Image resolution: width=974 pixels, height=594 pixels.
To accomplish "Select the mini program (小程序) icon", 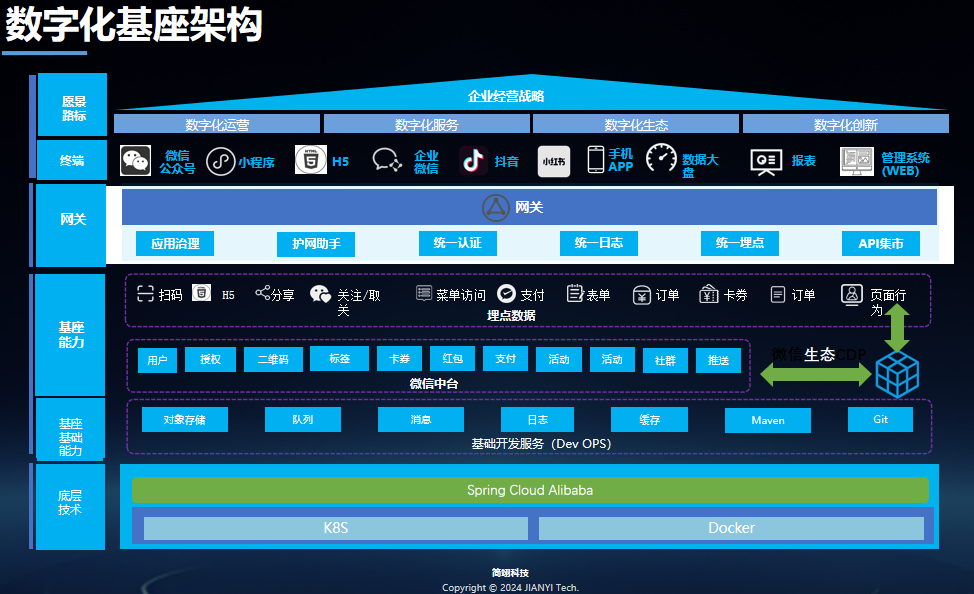I will click(x=220, y=161).
